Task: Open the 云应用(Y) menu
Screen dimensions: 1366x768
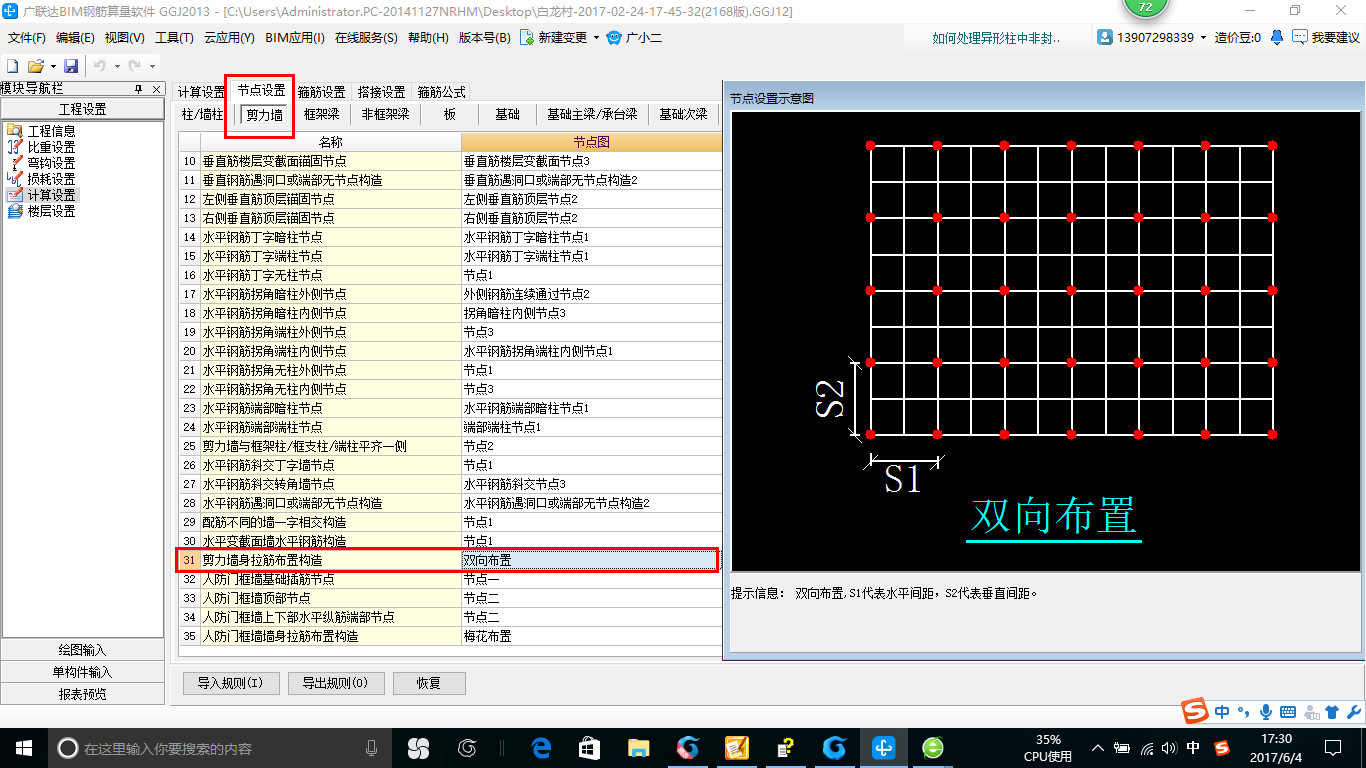Action: 229,38
